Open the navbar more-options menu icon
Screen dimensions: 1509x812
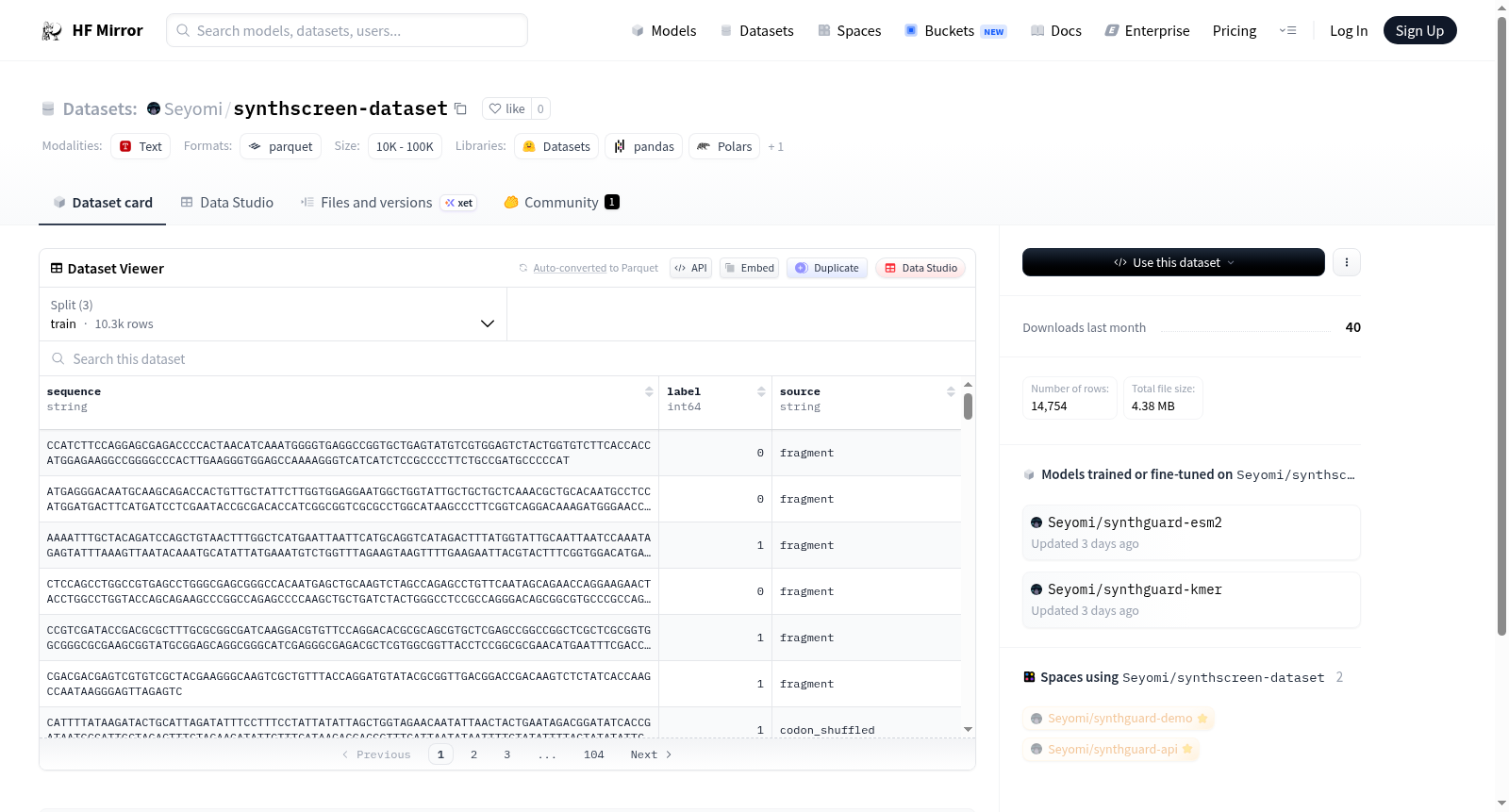click(x=1287, y=30)
